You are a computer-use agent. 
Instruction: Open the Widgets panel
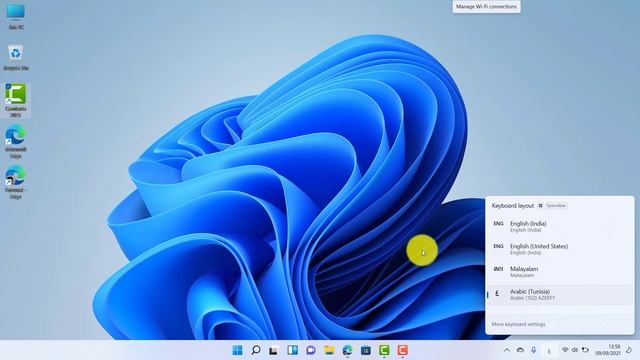(293, 350)
